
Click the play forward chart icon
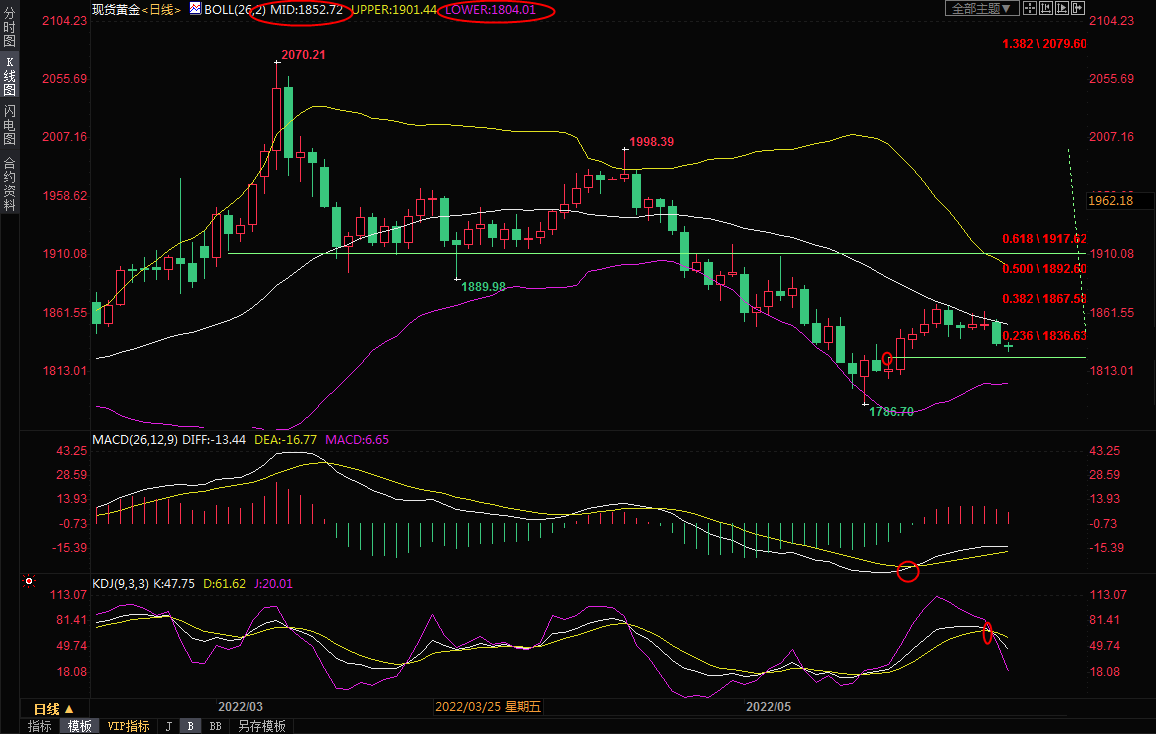[1063, 8]
